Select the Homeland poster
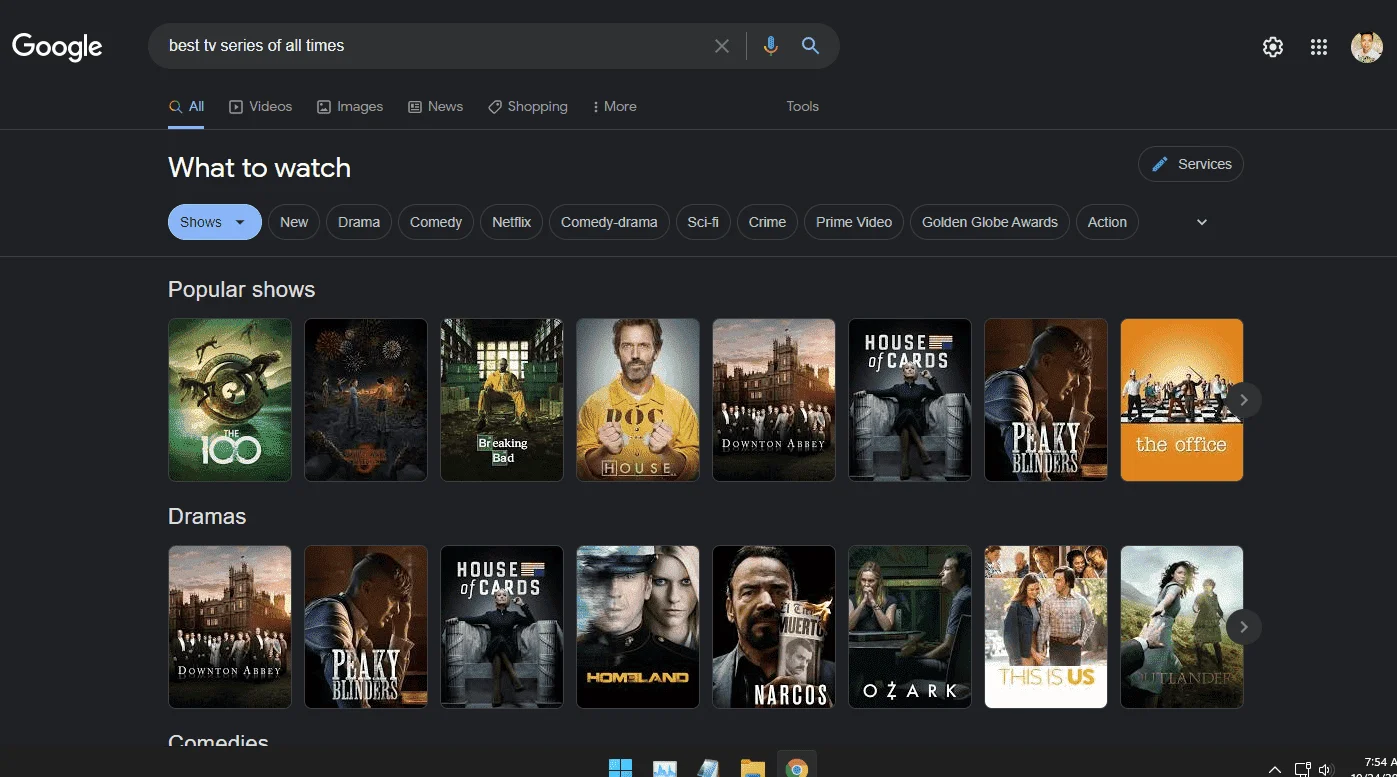The width and height of the screenshot is (1397, 777). pyautogui.click(x=638, y=627)
